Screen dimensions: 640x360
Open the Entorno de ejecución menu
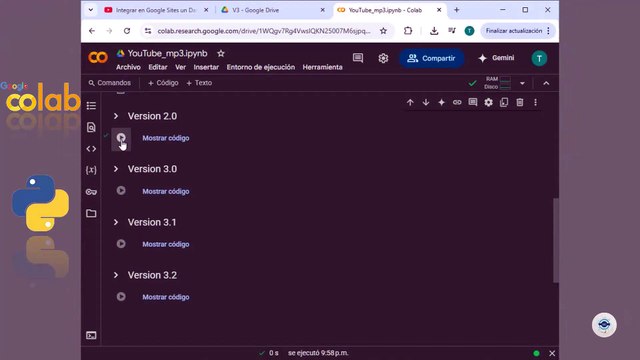click(261, 67)
